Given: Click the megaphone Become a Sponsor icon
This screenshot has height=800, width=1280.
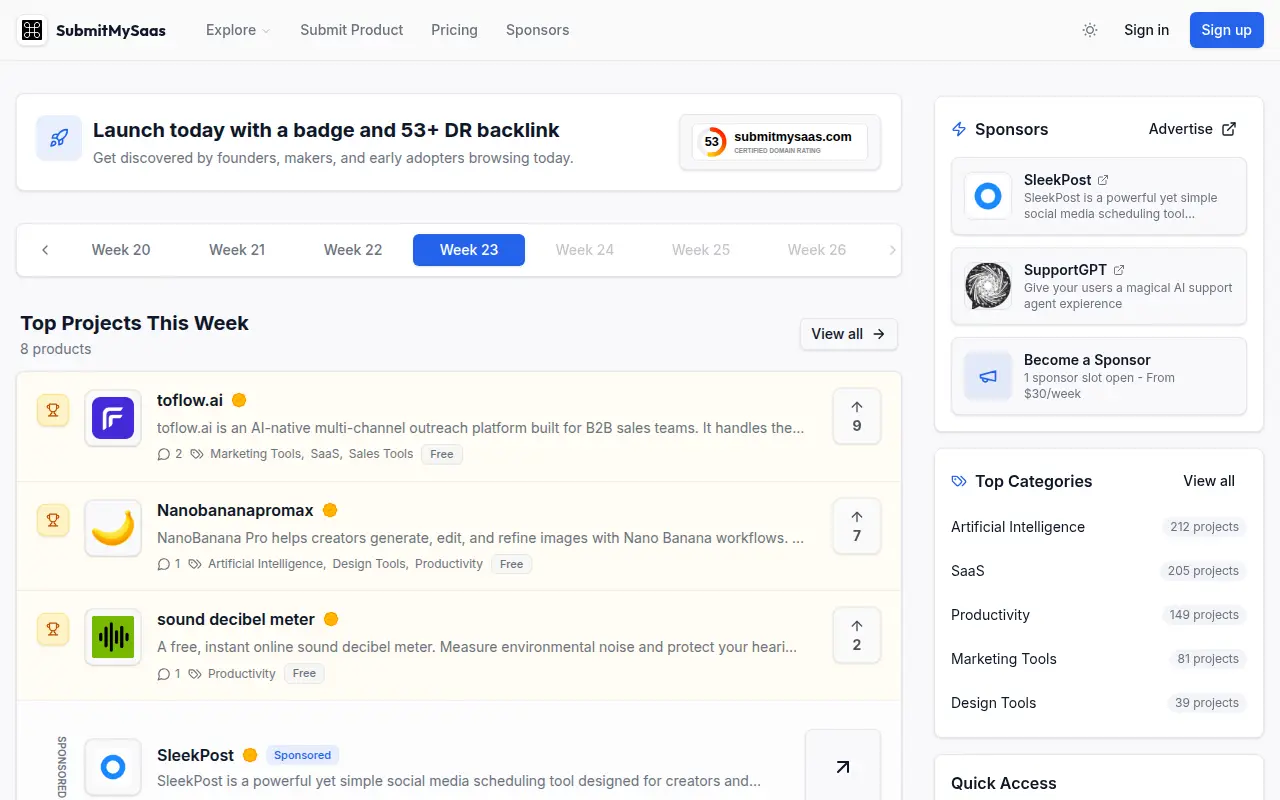Looking at the screenshot, I should [988, 376].
